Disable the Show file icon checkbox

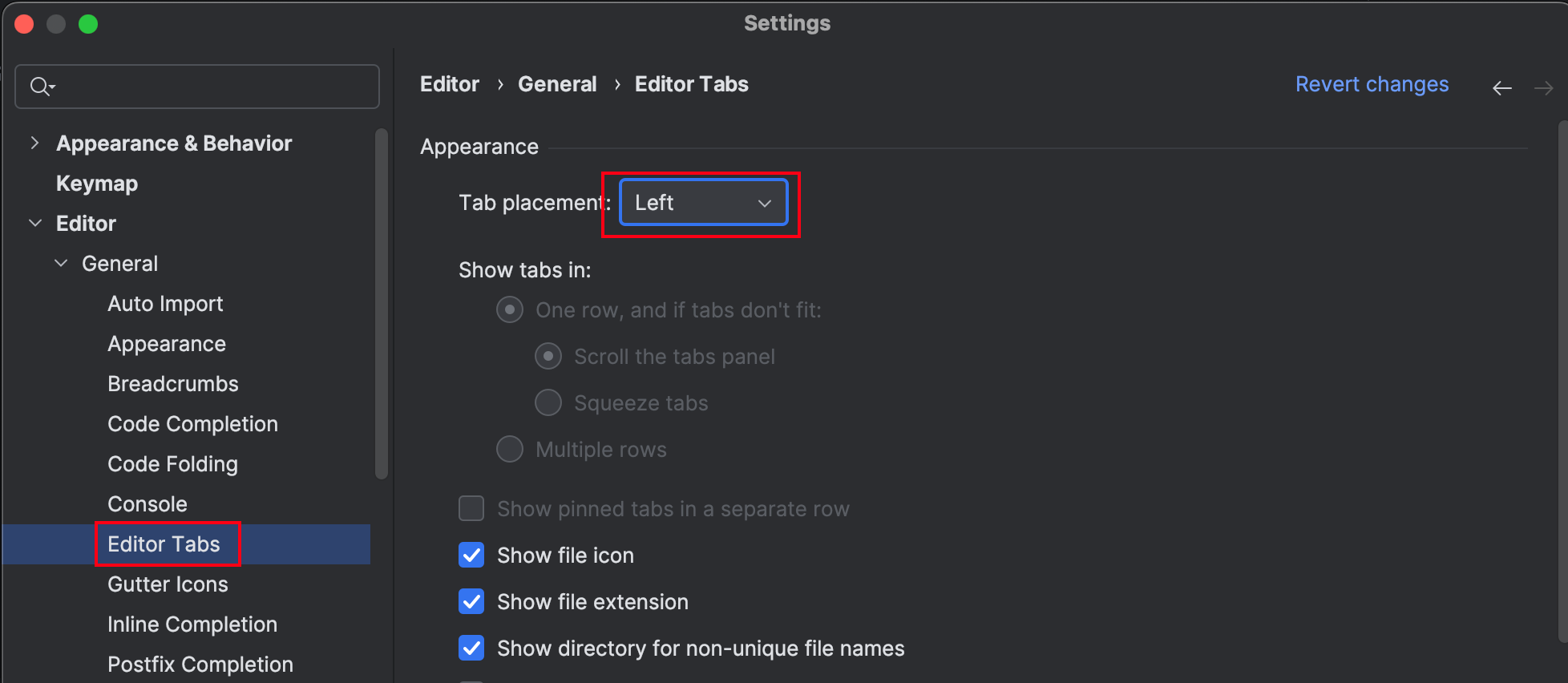471,555
